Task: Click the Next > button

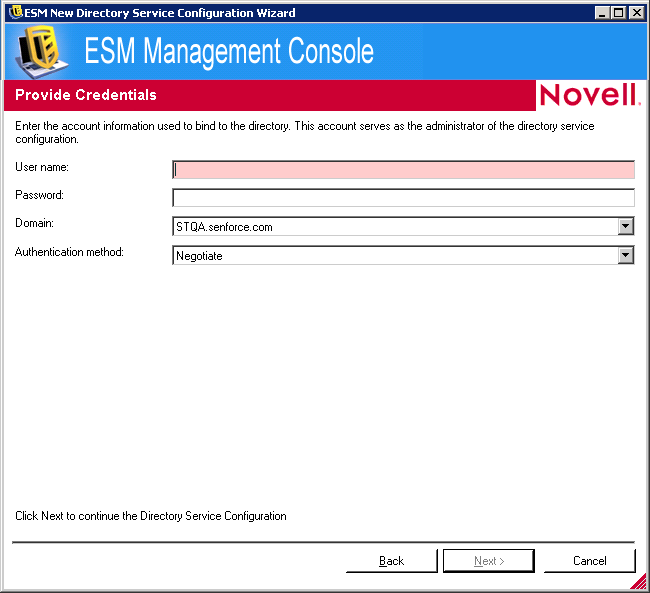Action: pyautogui.click(x=489, y=561)
